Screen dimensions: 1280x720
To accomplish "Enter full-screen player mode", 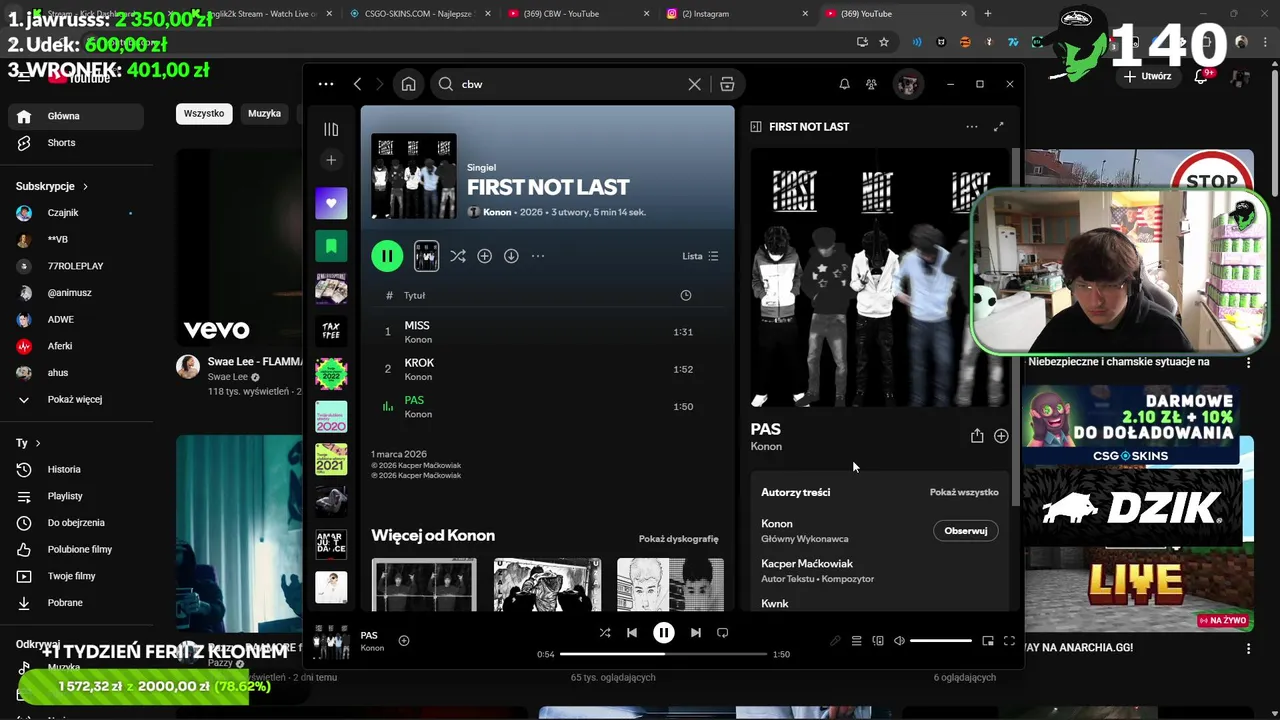I will [x=1009, y=641].
